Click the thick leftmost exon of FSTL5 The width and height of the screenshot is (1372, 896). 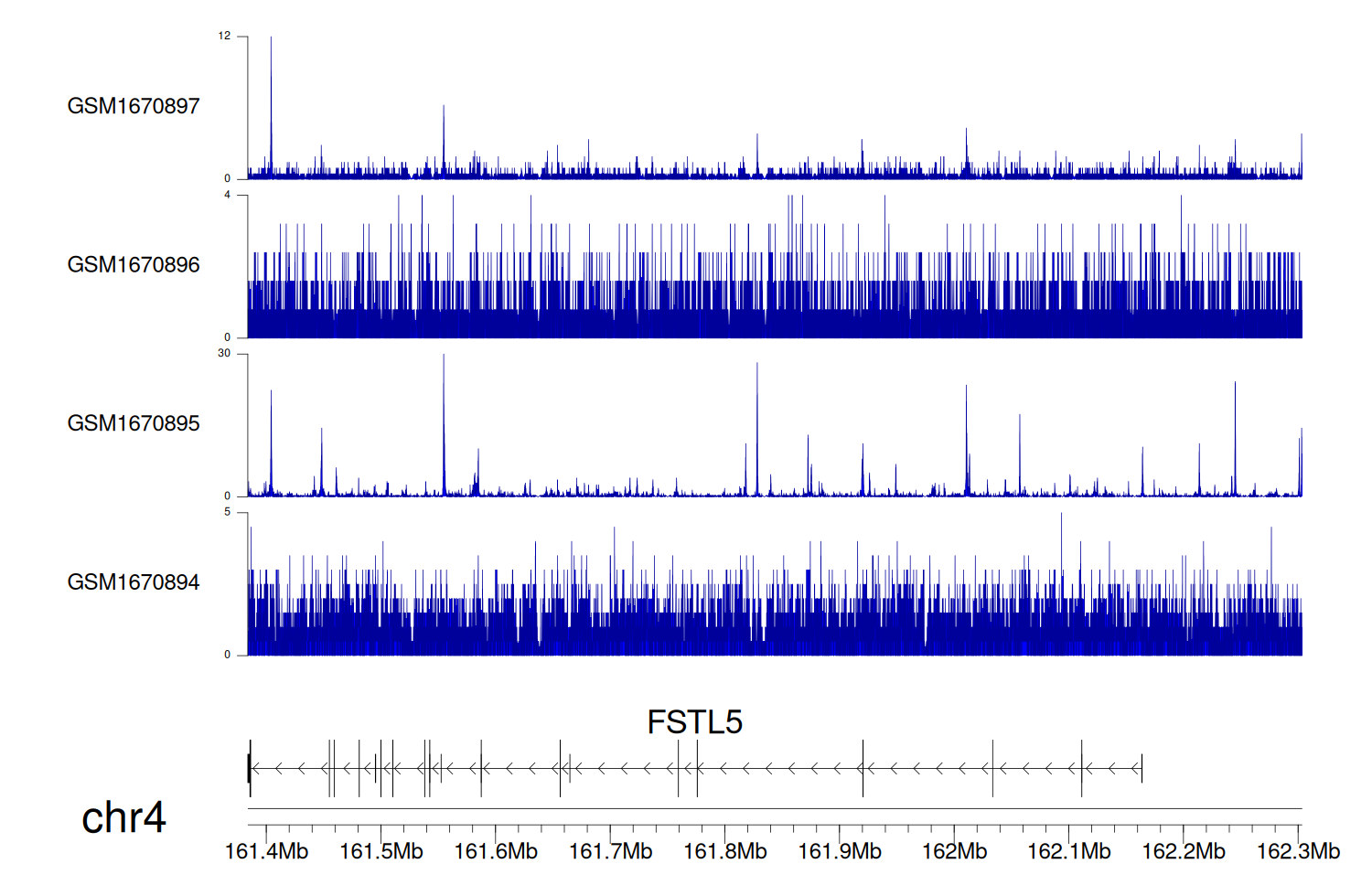(249, 769)
